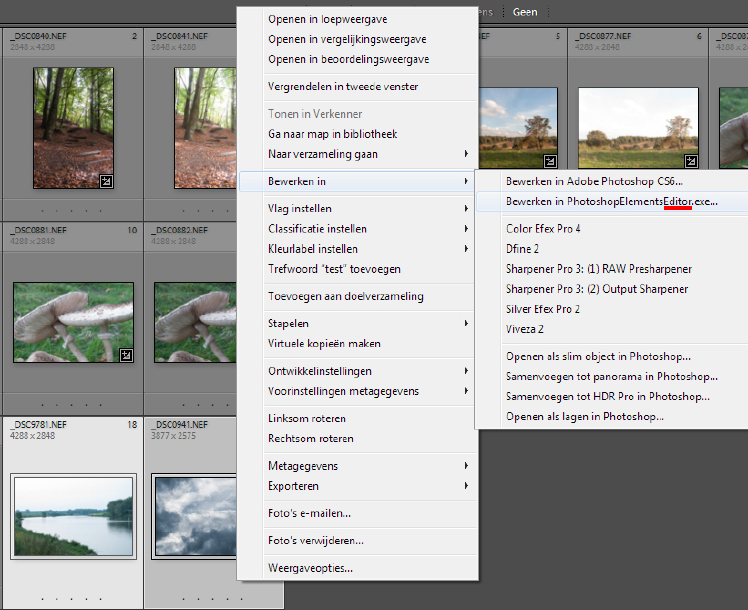Viewport: 748px width, 610px height.
Task: Click rating dots under _DSC0840.NEF
Action: (x=72, y=210)
